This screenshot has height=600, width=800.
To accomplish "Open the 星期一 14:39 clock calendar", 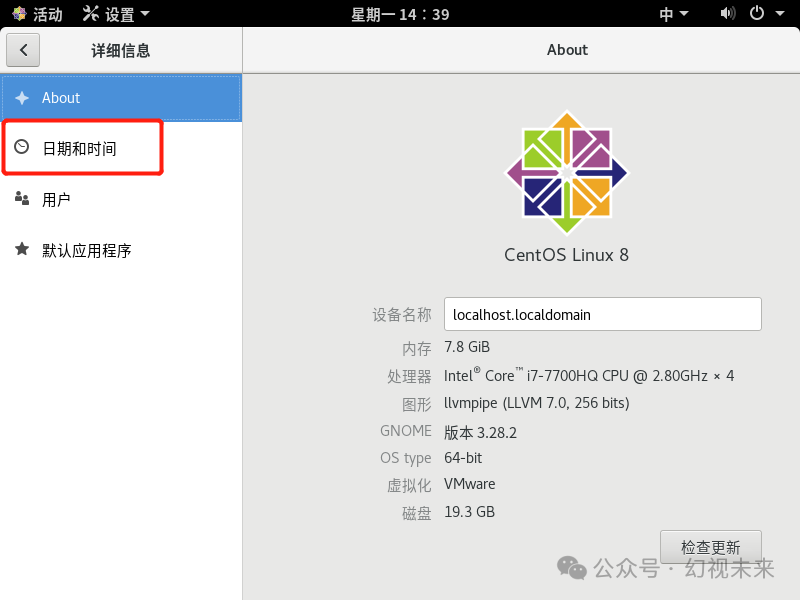I will (400, 14).
